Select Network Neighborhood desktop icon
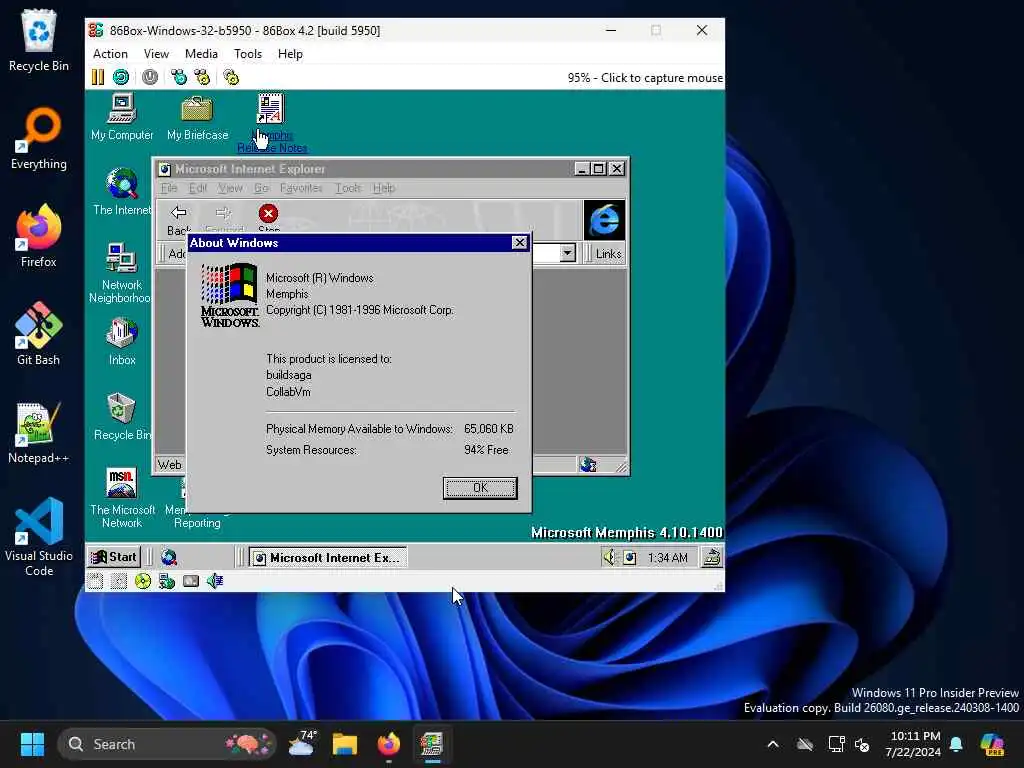The height and width of the screenshot is (768, 1024). pyautogui.click(x=121, y=273)
